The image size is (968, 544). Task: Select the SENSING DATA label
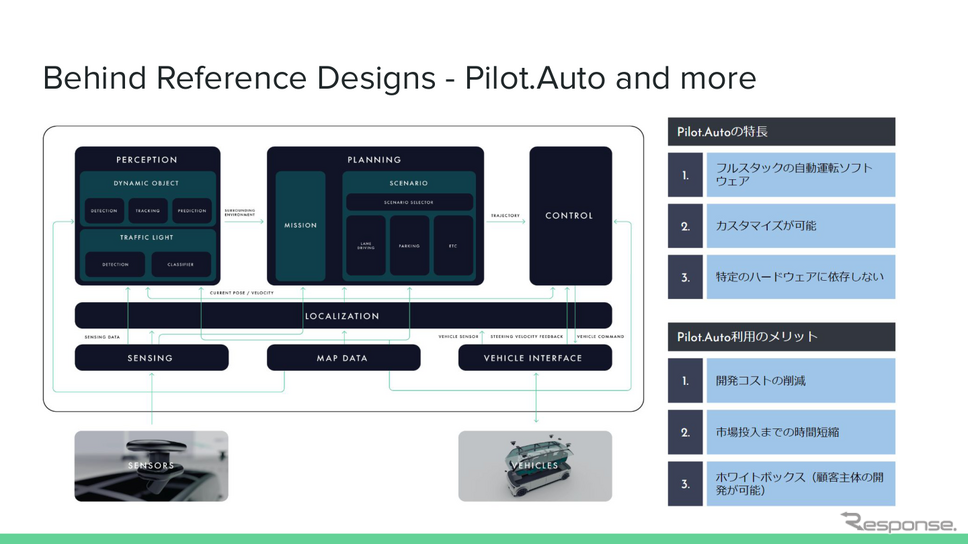(x=102, y=337)
